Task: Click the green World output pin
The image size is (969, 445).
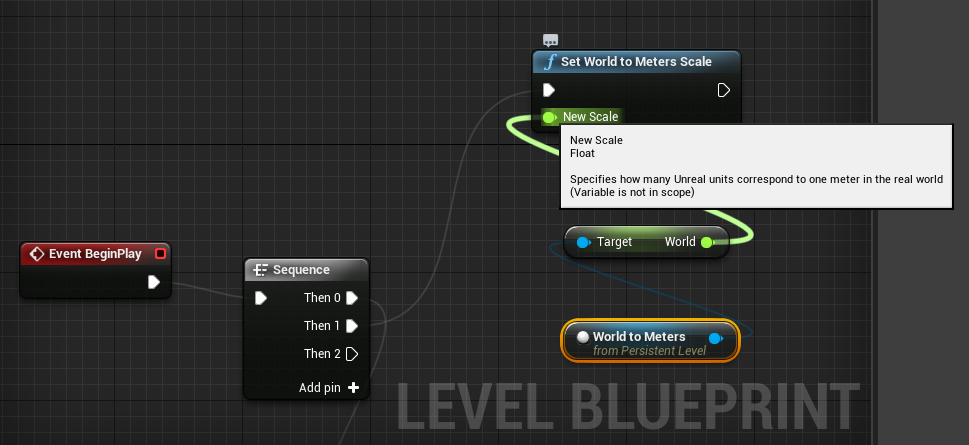Action: [x=708, y=242]
